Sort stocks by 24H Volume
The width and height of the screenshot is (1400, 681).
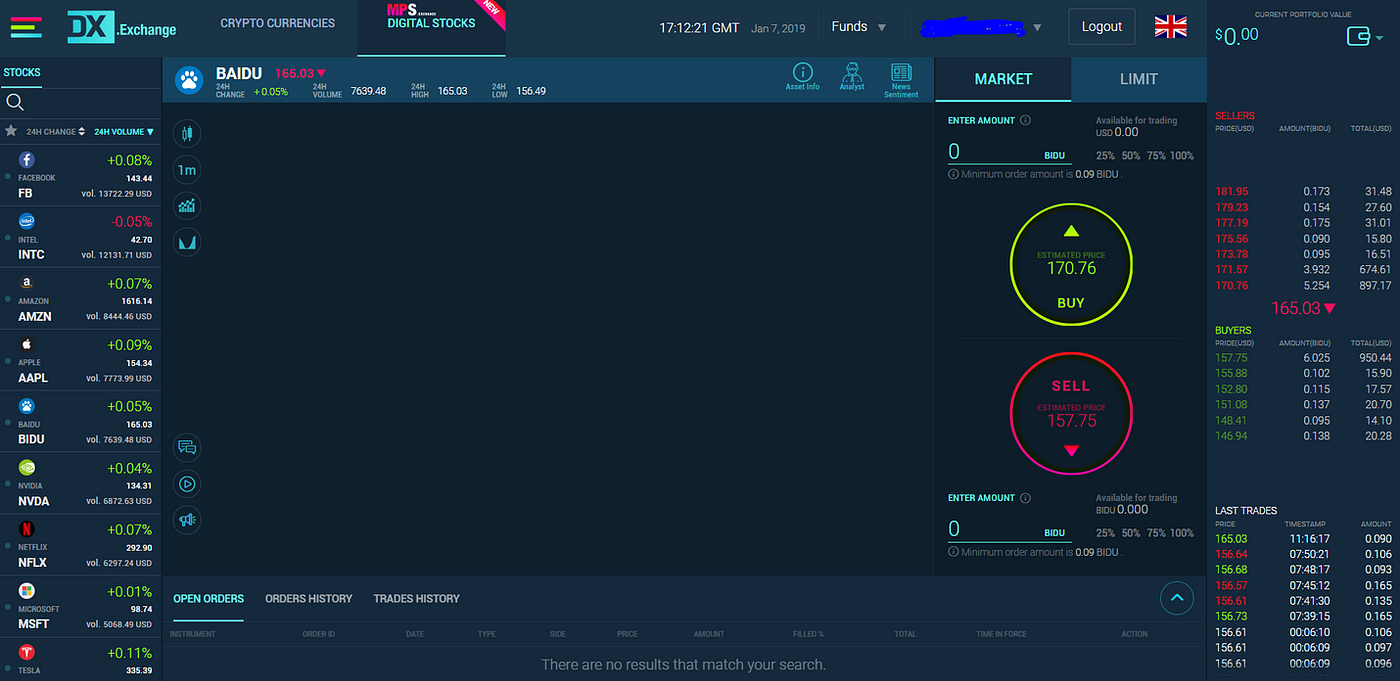[124, 131]
